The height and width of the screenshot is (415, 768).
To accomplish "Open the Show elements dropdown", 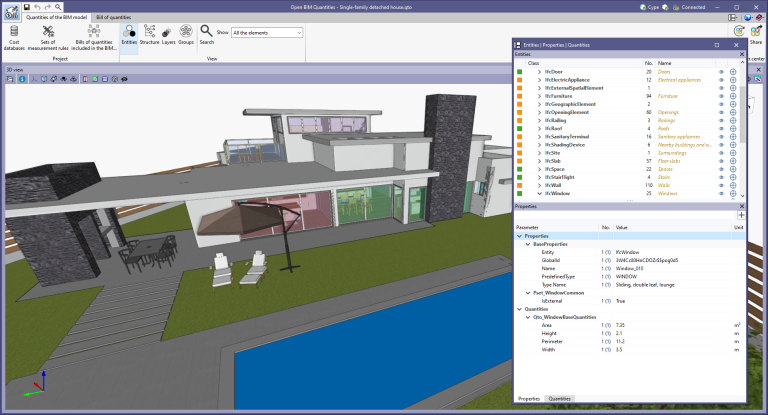I will click(266, 33).
